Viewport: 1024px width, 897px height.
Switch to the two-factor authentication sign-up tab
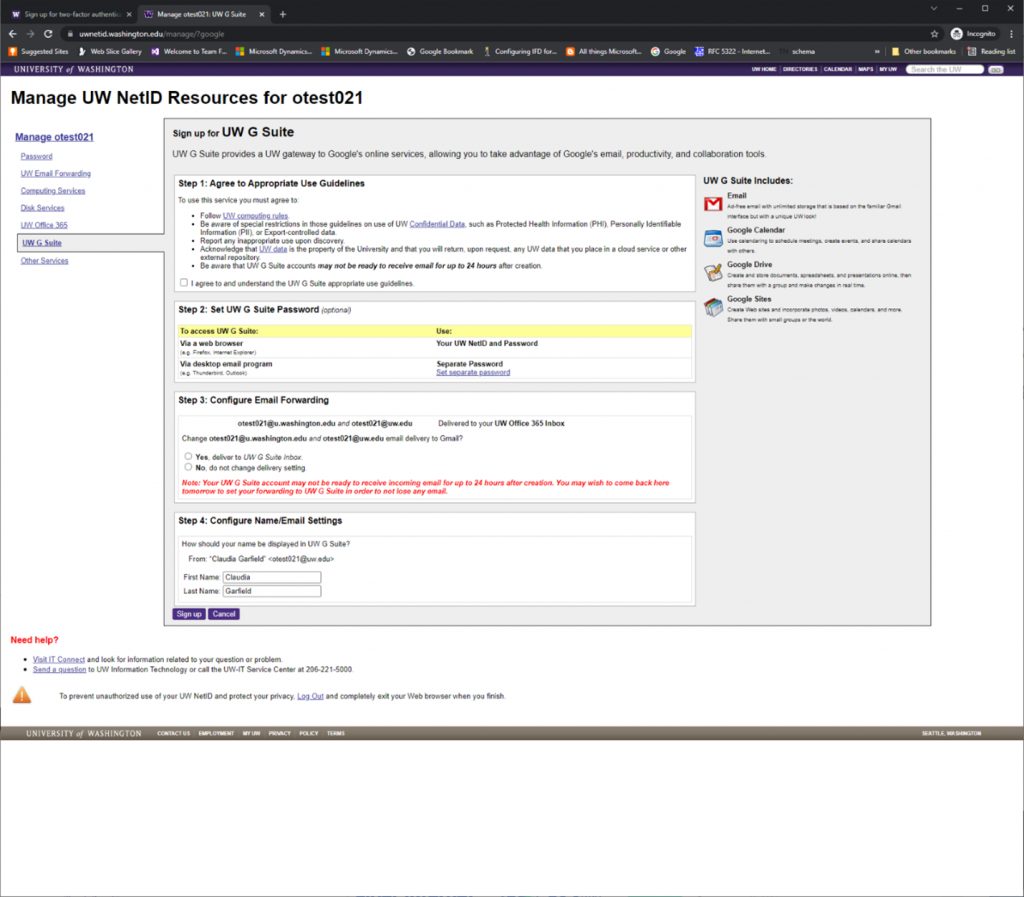pos(71,14)
